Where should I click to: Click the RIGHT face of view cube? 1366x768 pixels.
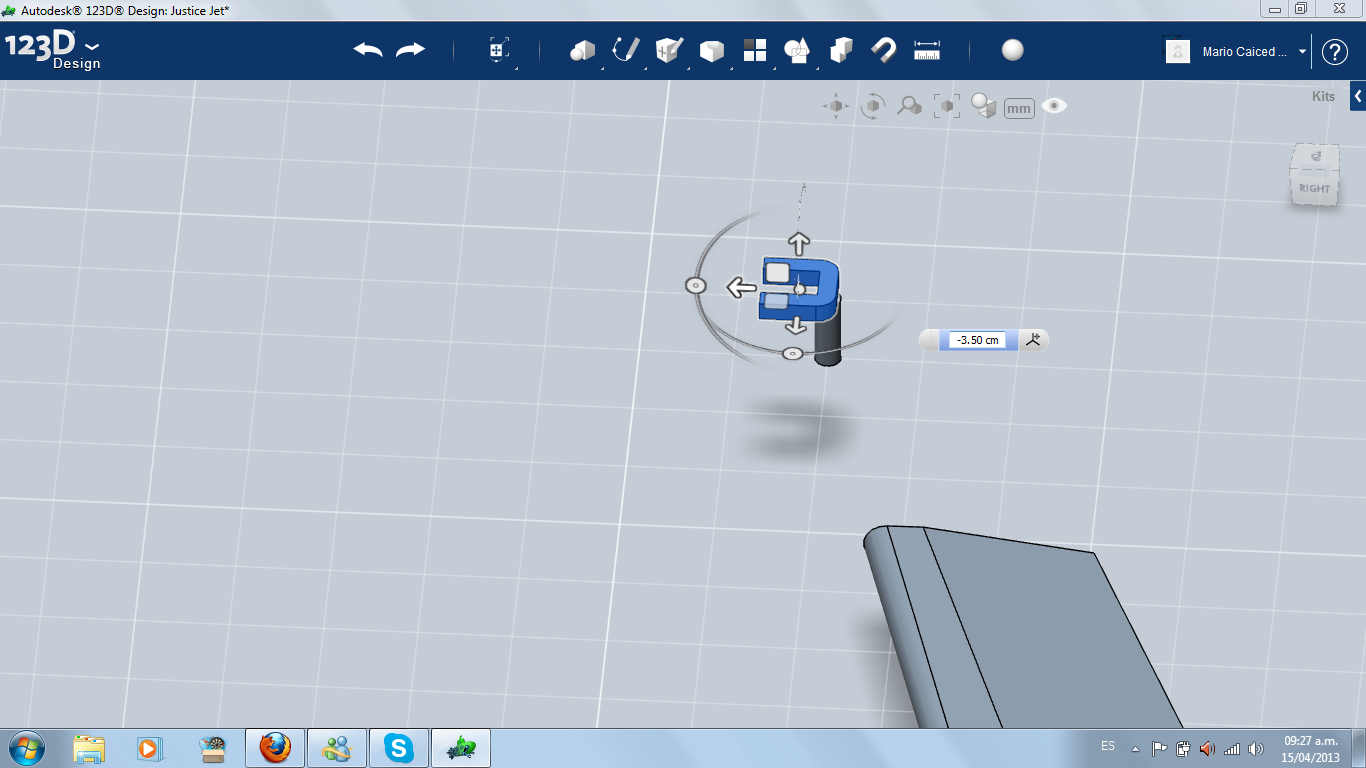(1315, 188)
